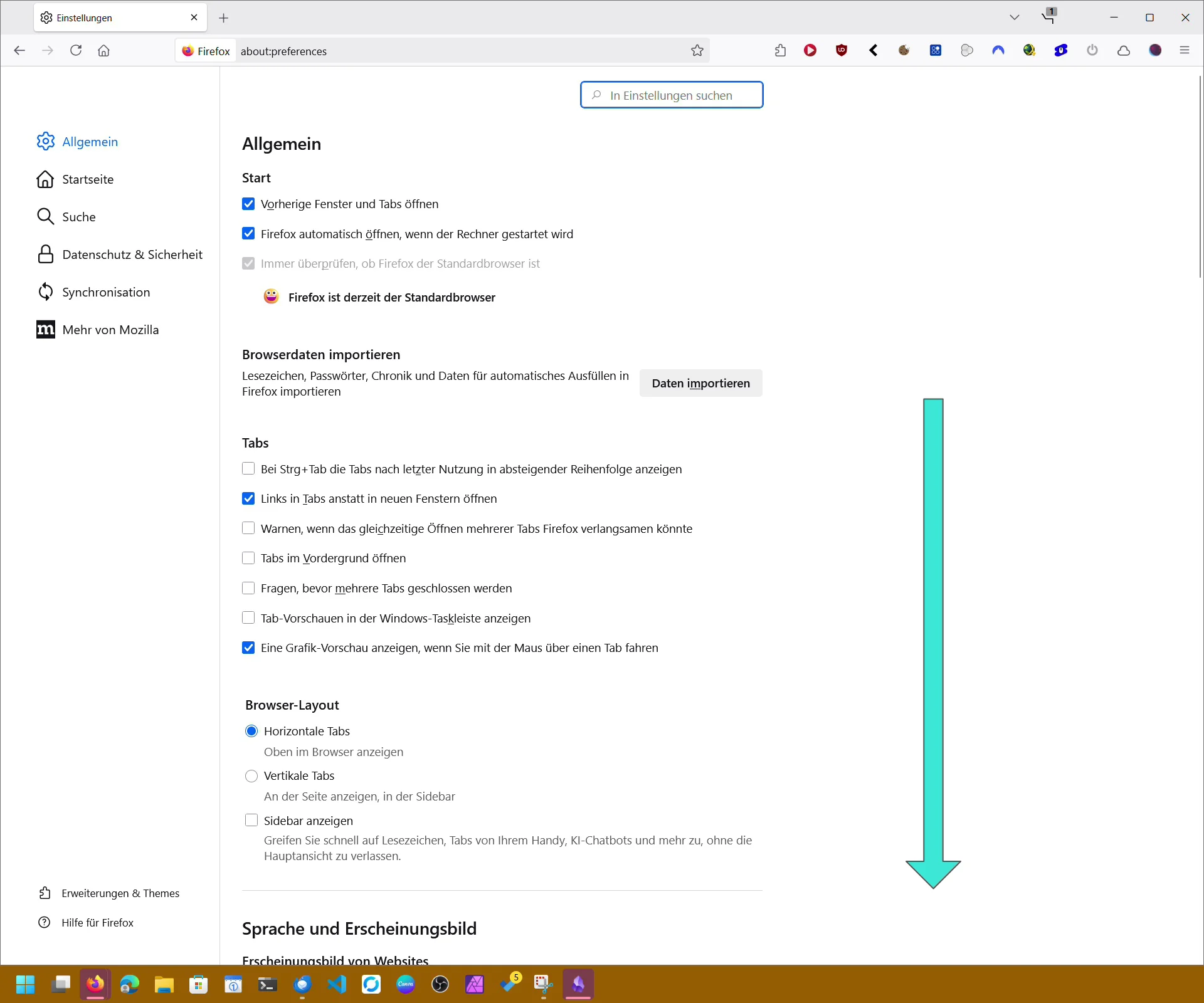Viewport: 1204px width, 1003px height.
Task: Open the synced-tabs icon with badge 1
Action: 1049,16
